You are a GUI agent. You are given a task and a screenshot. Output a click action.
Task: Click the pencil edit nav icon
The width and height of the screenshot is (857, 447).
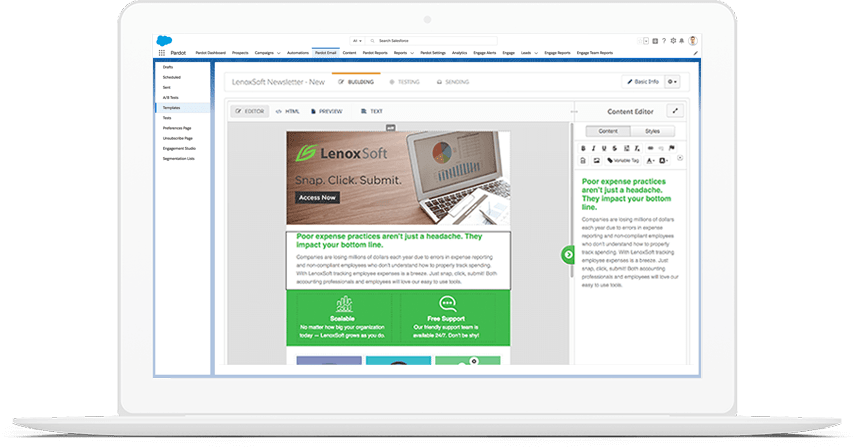pyautogui.click(x=696, y=53)
